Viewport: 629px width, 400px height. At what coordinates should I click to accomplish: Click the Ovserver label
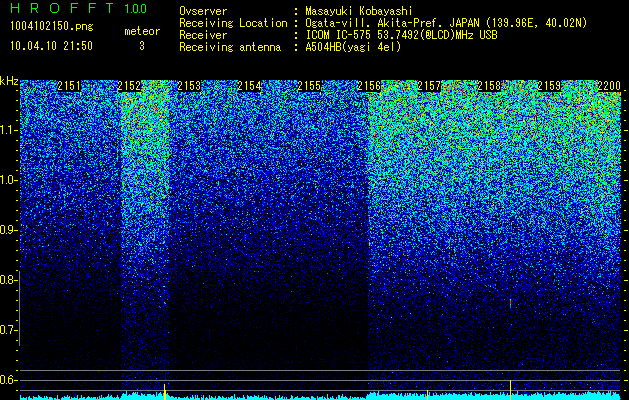[x=203, y=11]
